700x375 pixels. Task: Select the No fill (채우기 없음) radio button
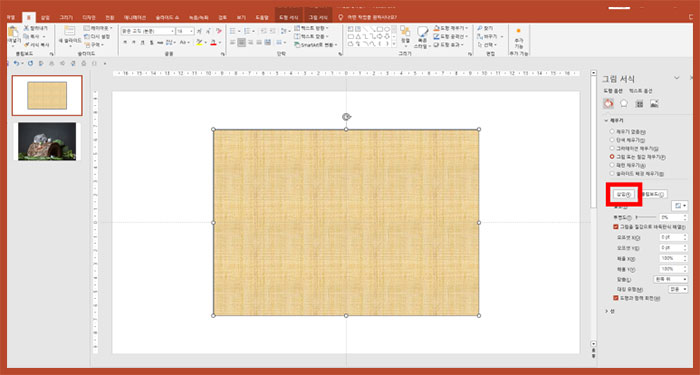612,132
